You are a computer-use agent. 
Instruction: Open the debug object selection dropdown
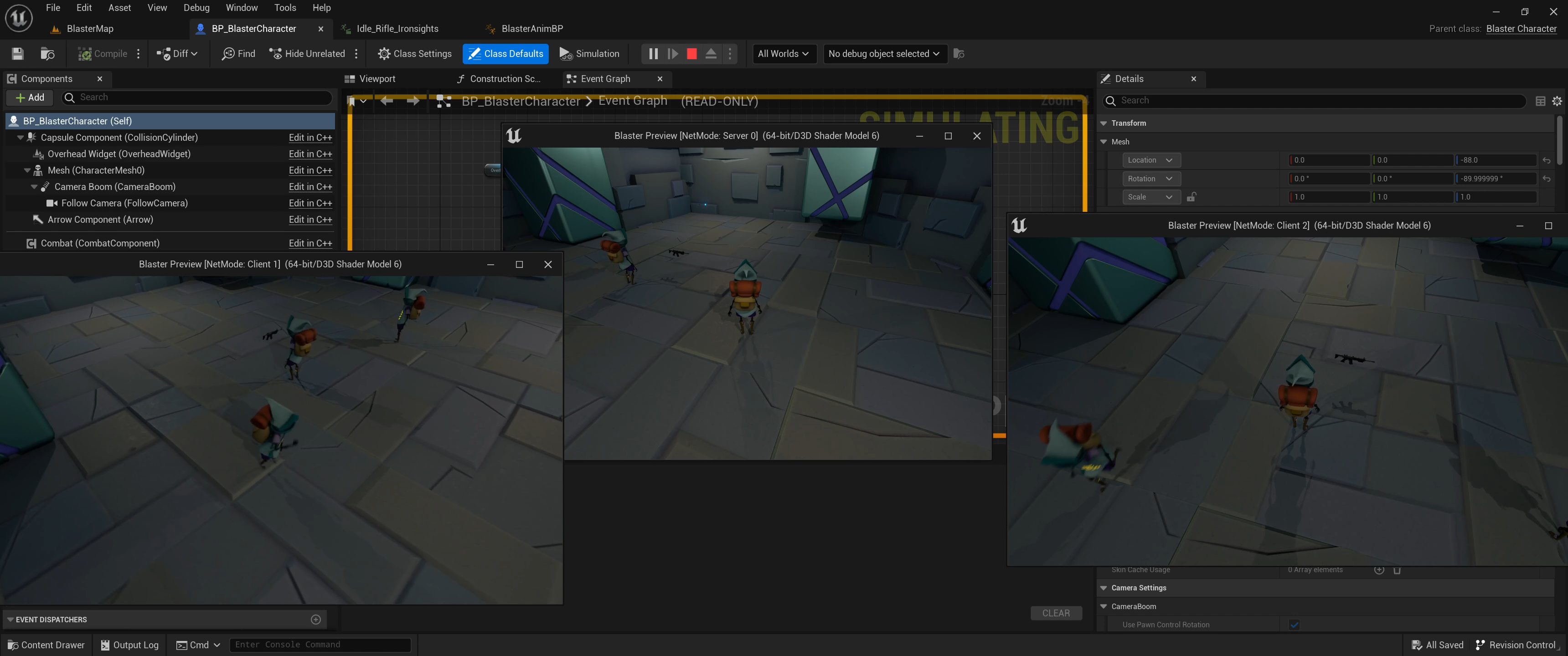pyautogui.click(x=884, y=54)
